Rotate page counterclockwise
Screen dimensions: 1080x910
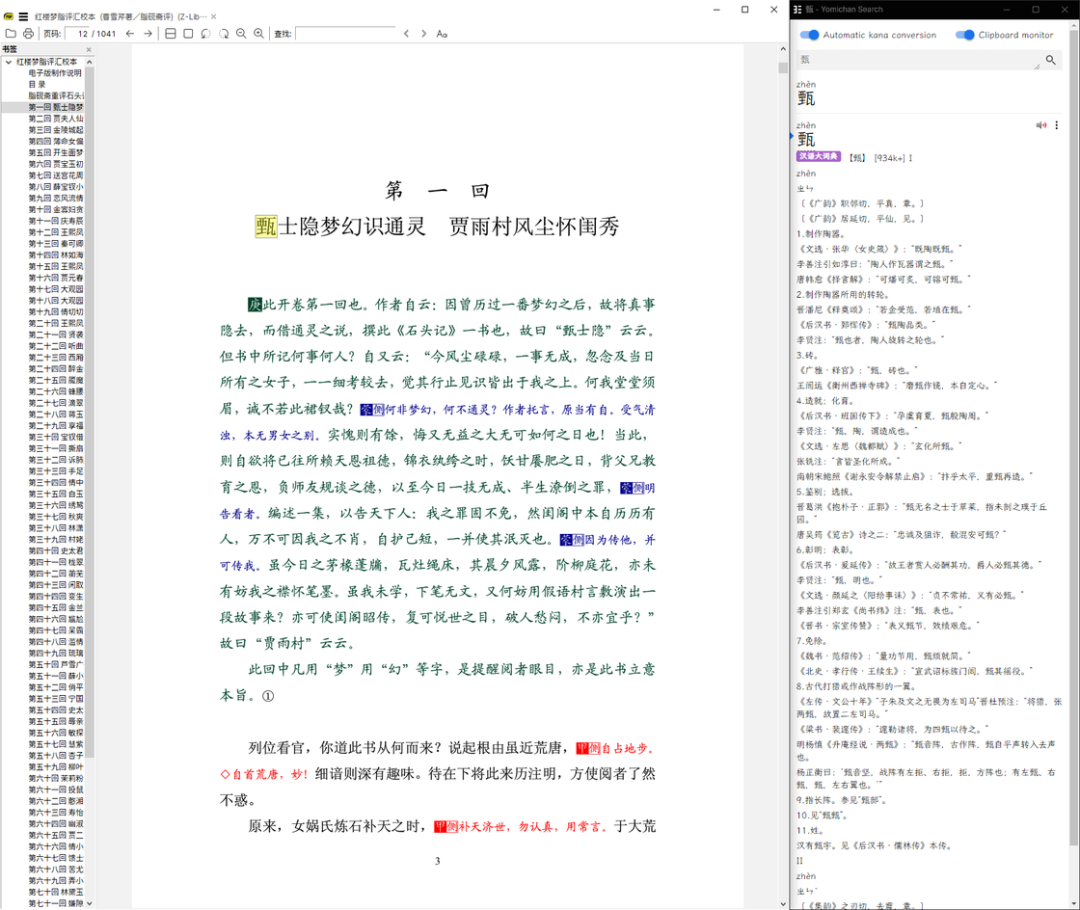(205, 34)
